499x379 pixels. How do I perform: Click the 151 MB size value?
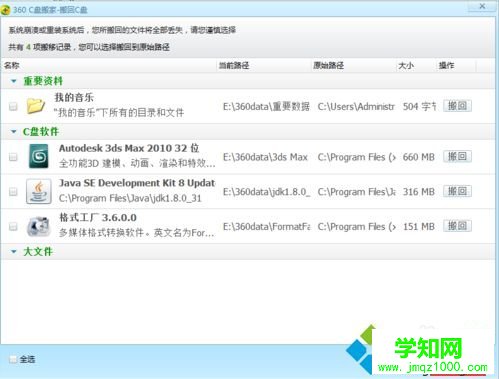click(419, 227)
